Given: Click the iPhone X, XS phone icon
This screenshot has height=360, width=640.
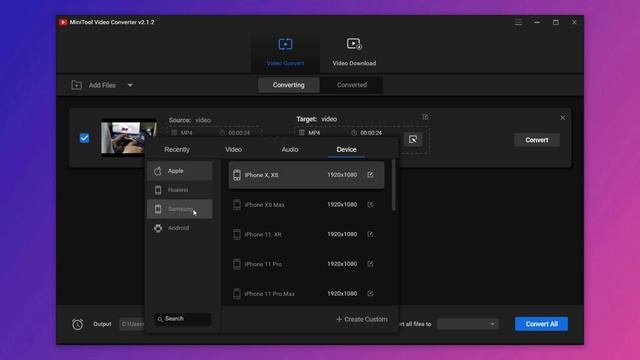Looking at the screenshot, I should pos(237,175).
